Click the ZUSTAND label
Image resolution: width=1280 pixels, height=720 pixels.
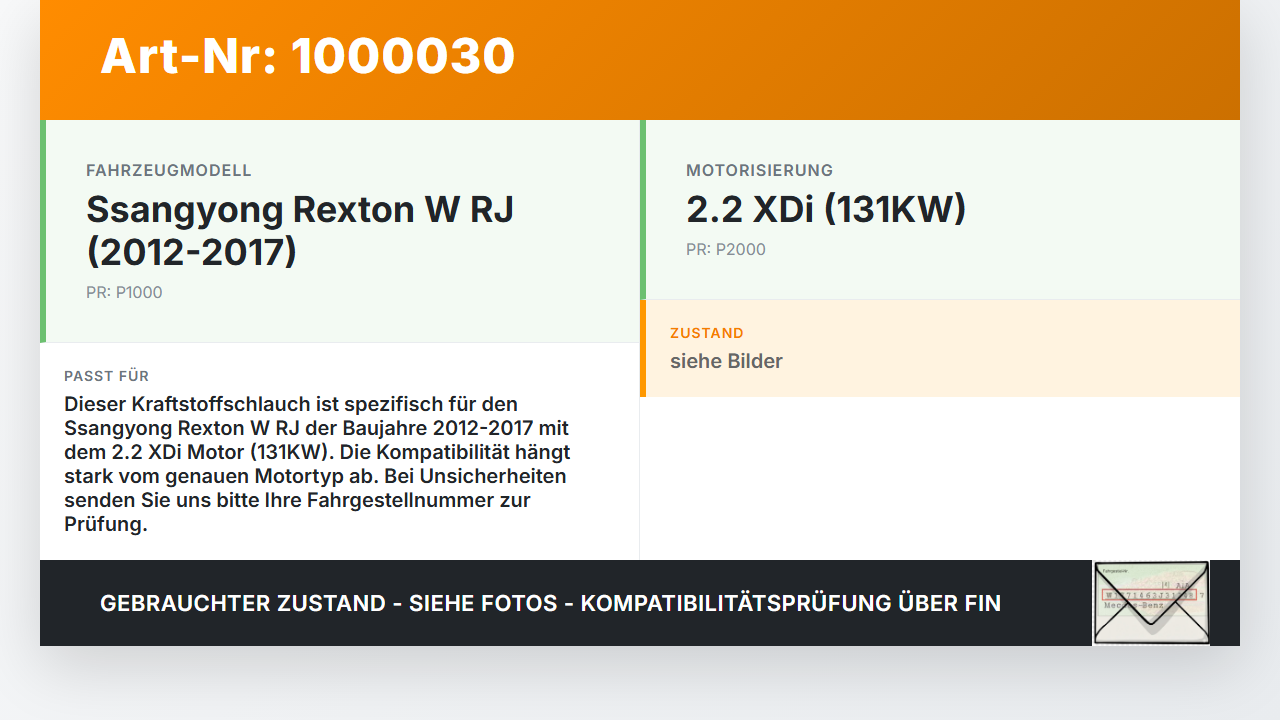click(707, 333)
